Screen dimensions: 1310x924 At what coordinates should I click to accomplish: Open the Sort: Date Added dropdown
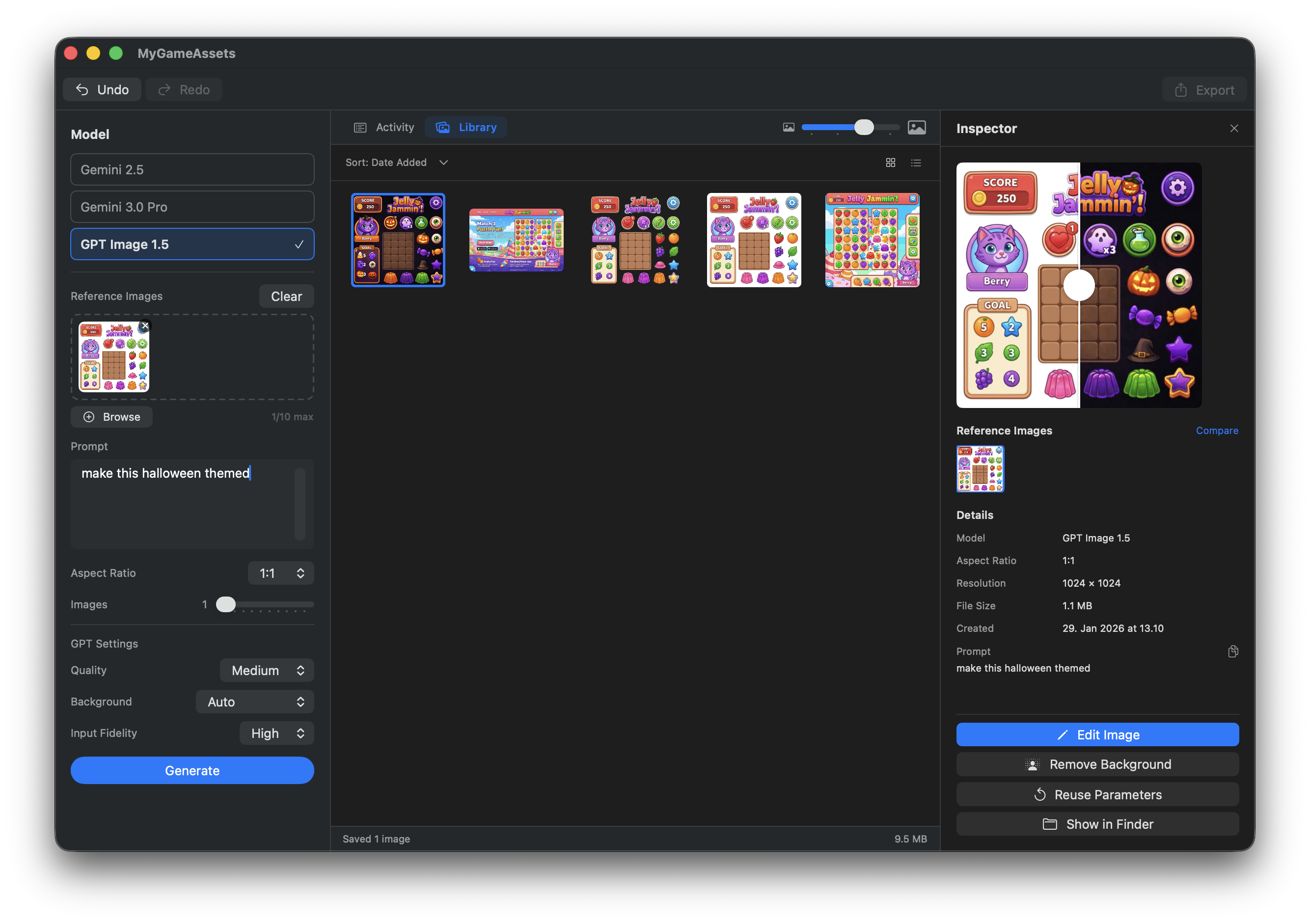tap(397, 163)
